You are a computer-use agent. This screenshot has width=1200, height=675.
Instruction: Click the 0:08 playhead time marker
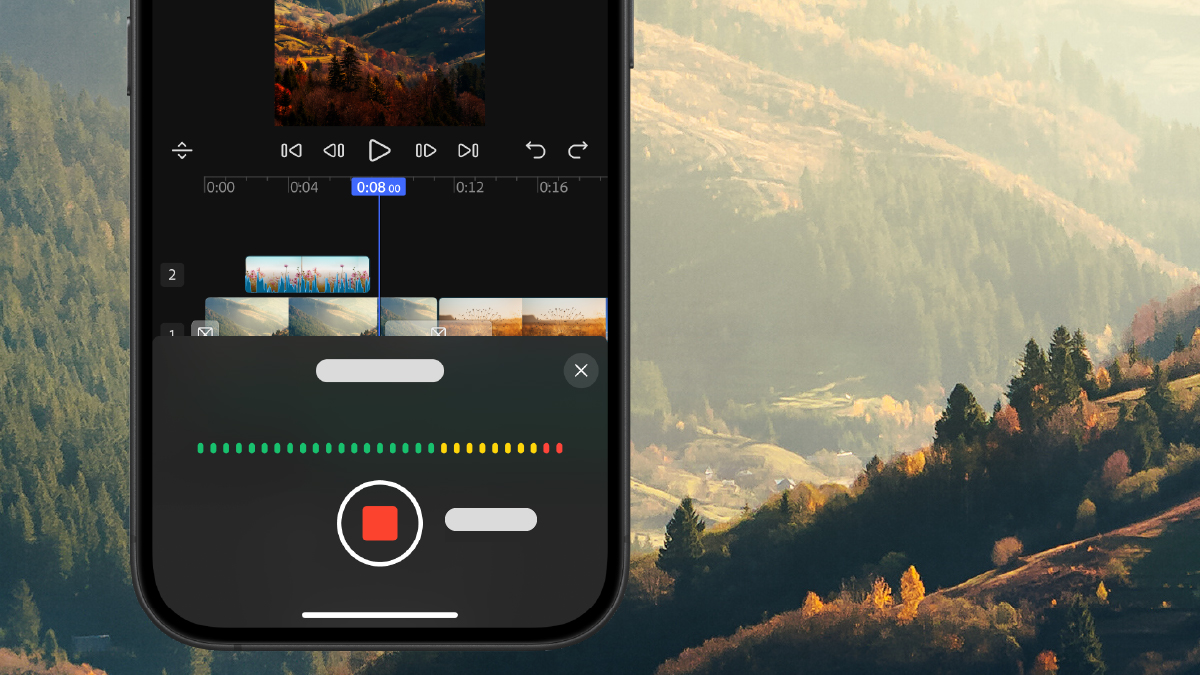(x=378, y=187)
